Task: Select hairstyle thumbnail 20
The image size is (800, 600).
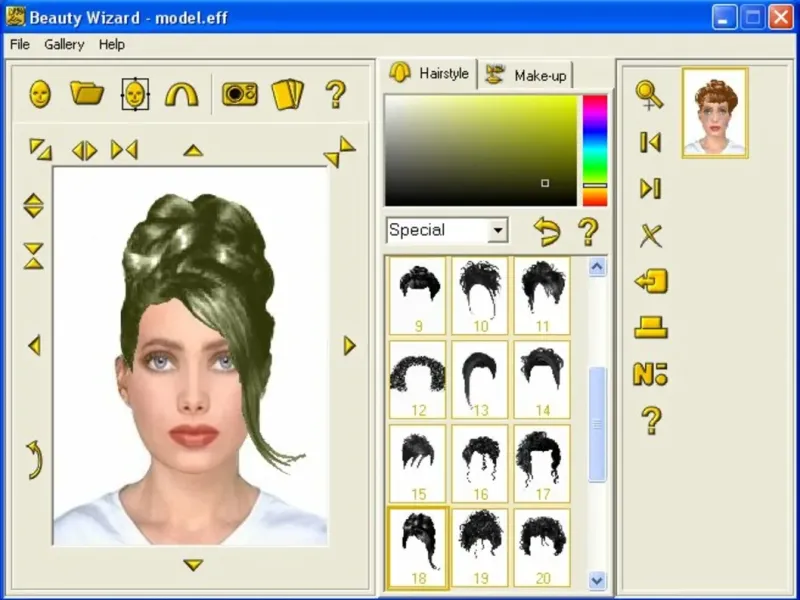Action: [542, 547]
